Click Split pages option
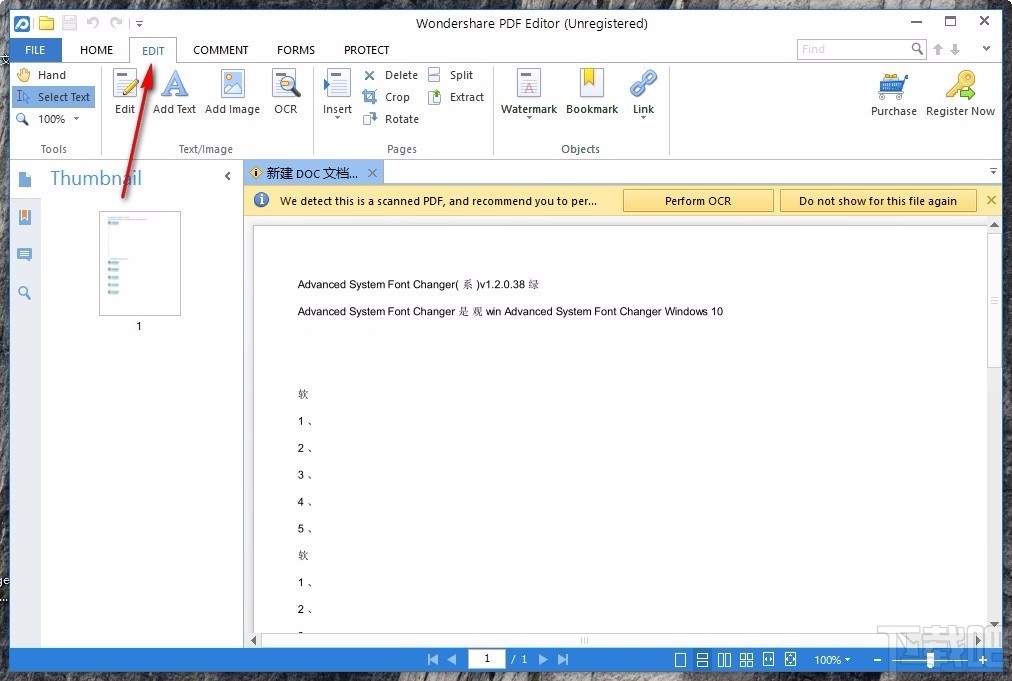Viewport: 1012px width, 681px height. 450,75
